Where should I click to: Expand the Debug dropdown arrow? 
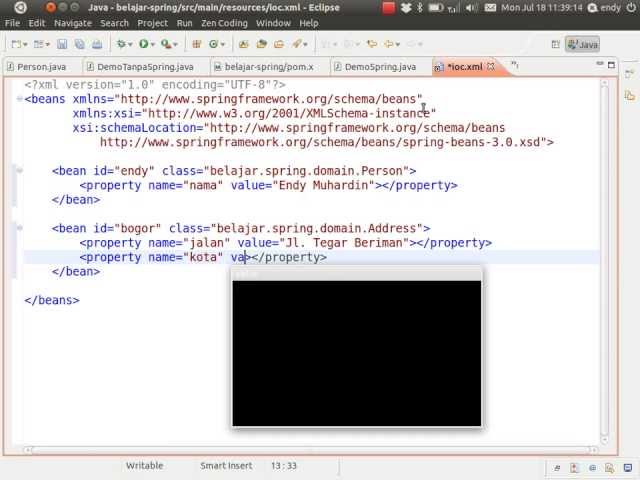[130, 44]
